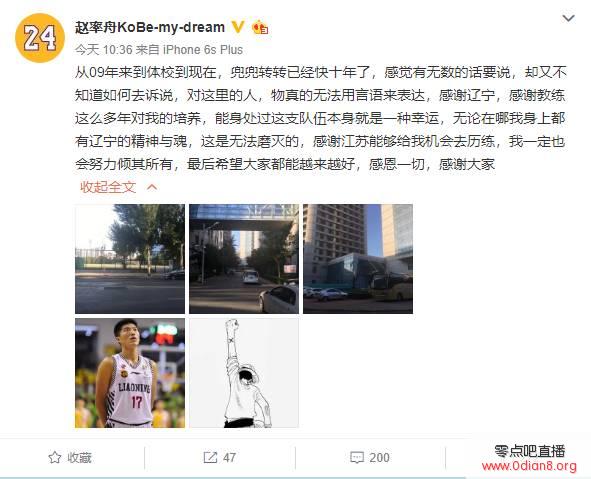Open the iPhone 6s Plus source link

202,50
